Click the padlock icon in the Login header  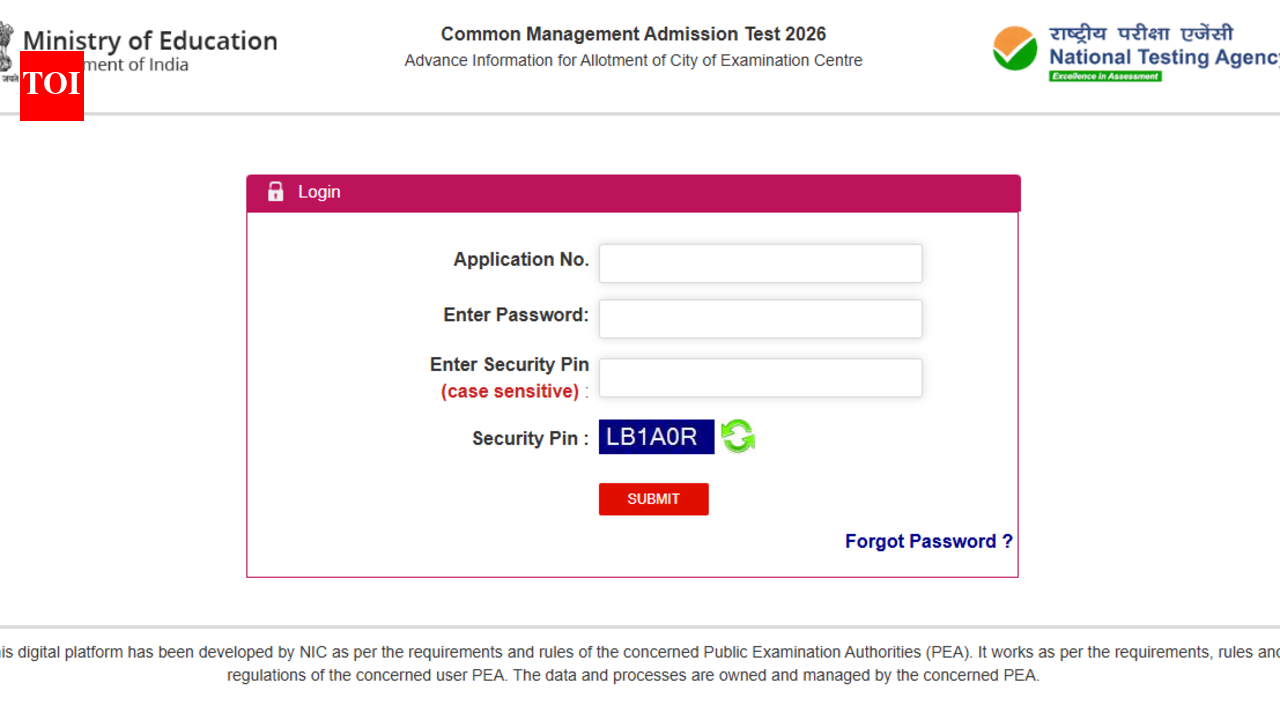point(275,191)
